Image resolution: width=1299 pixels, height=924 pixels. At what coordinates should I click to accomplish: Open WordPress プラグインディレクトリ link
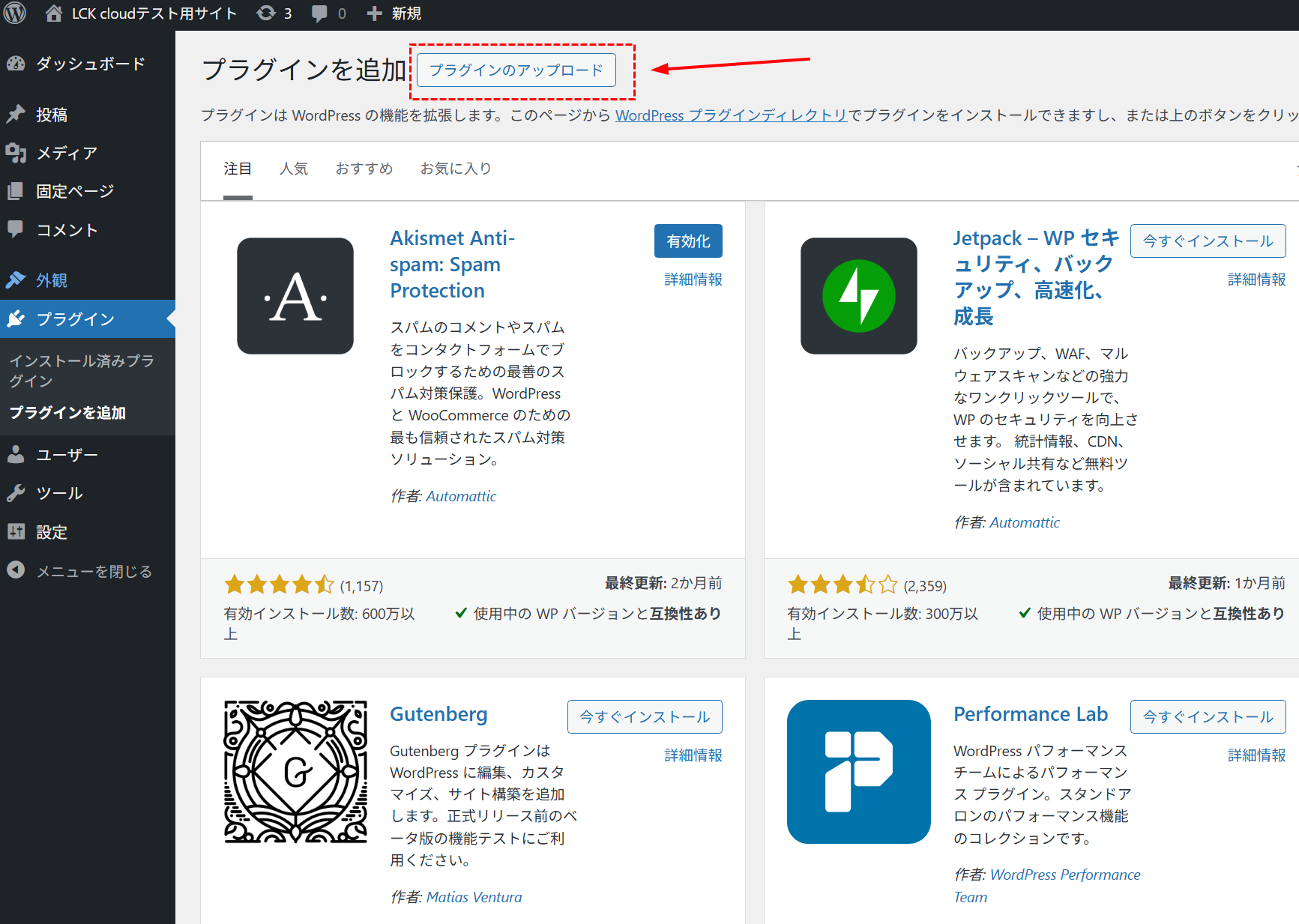(731, 115)
